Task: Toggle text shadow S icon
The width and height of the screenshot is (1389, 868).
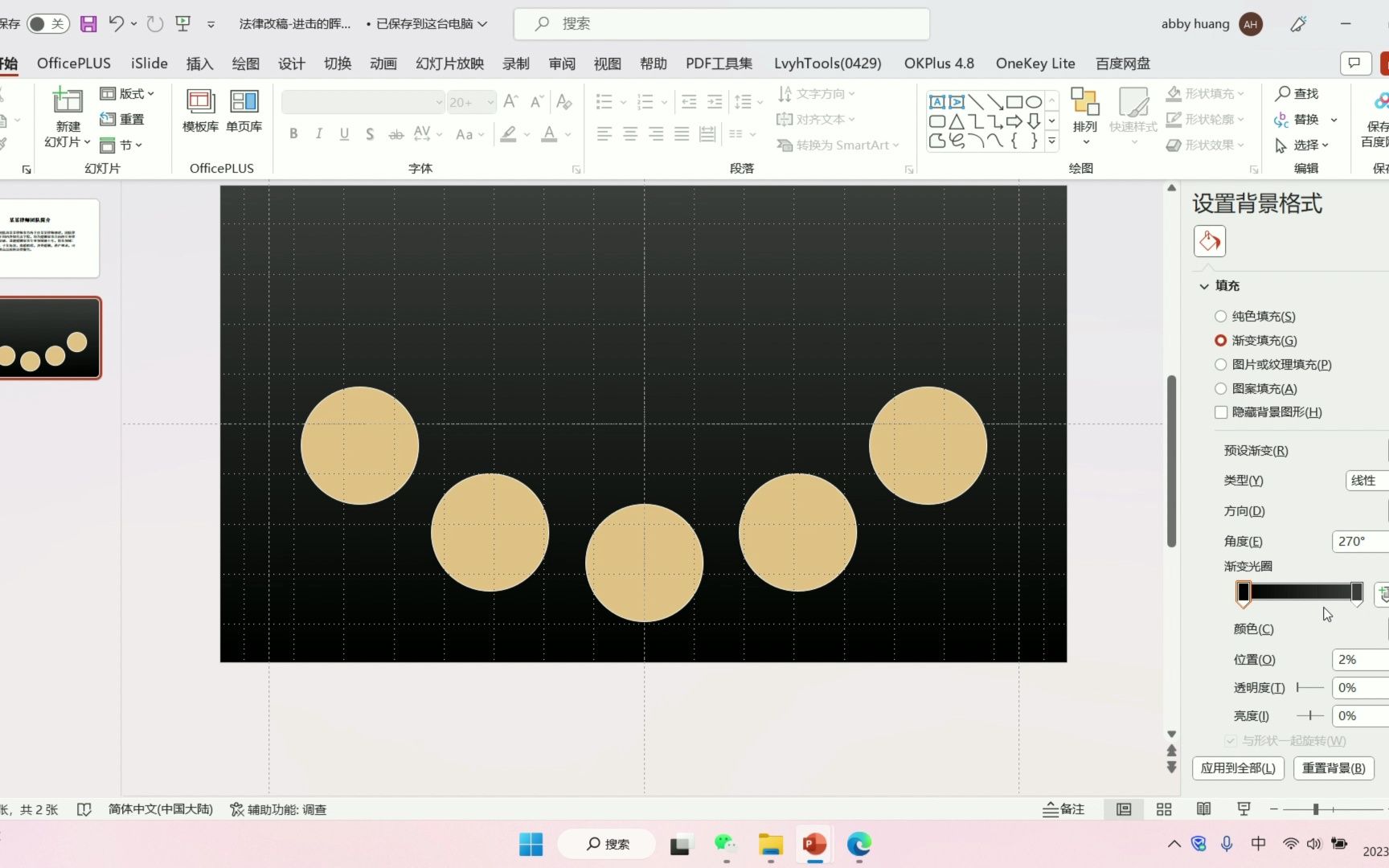Action: coord(370,134)
